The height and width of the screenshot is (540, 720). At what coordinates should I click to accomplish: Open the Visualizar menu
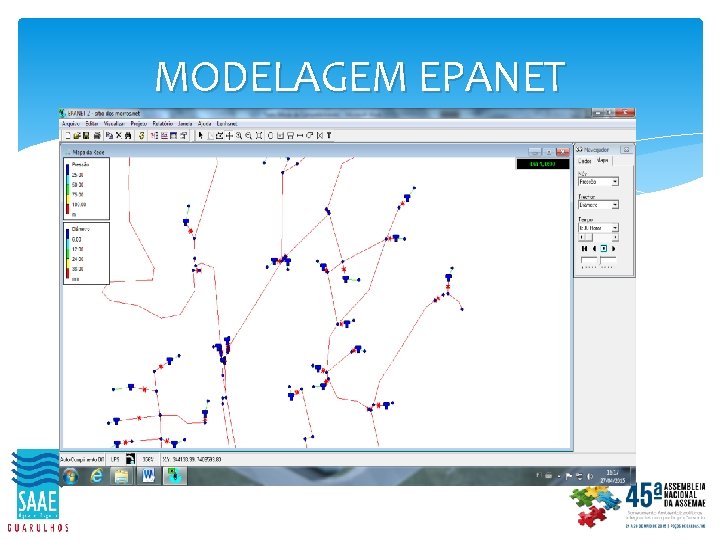click(x=114, y=124)
